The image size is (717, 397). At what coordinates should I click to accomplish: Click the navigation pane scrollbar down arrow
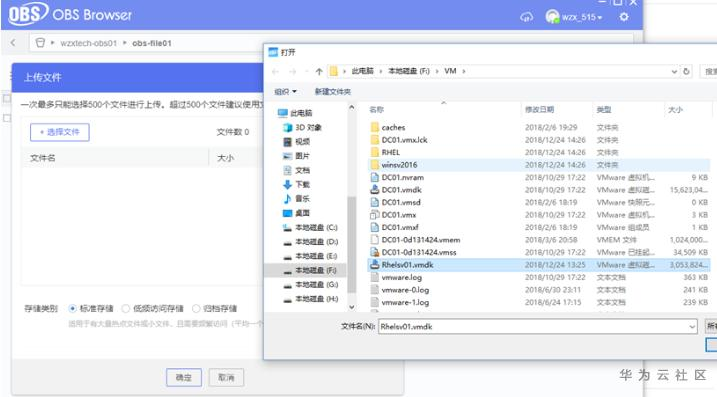351,307
